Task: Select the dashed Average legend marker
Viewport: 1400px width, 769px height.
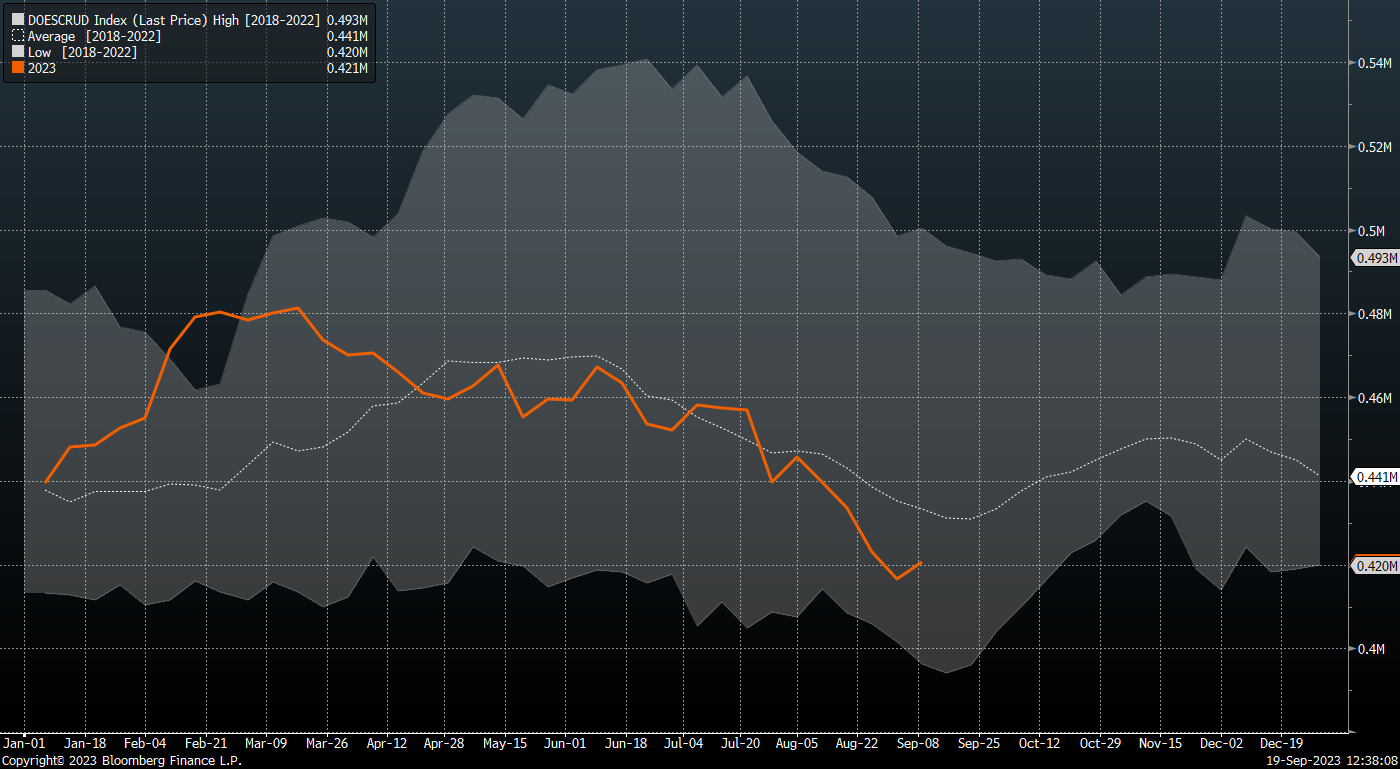Action: (17, 36)
